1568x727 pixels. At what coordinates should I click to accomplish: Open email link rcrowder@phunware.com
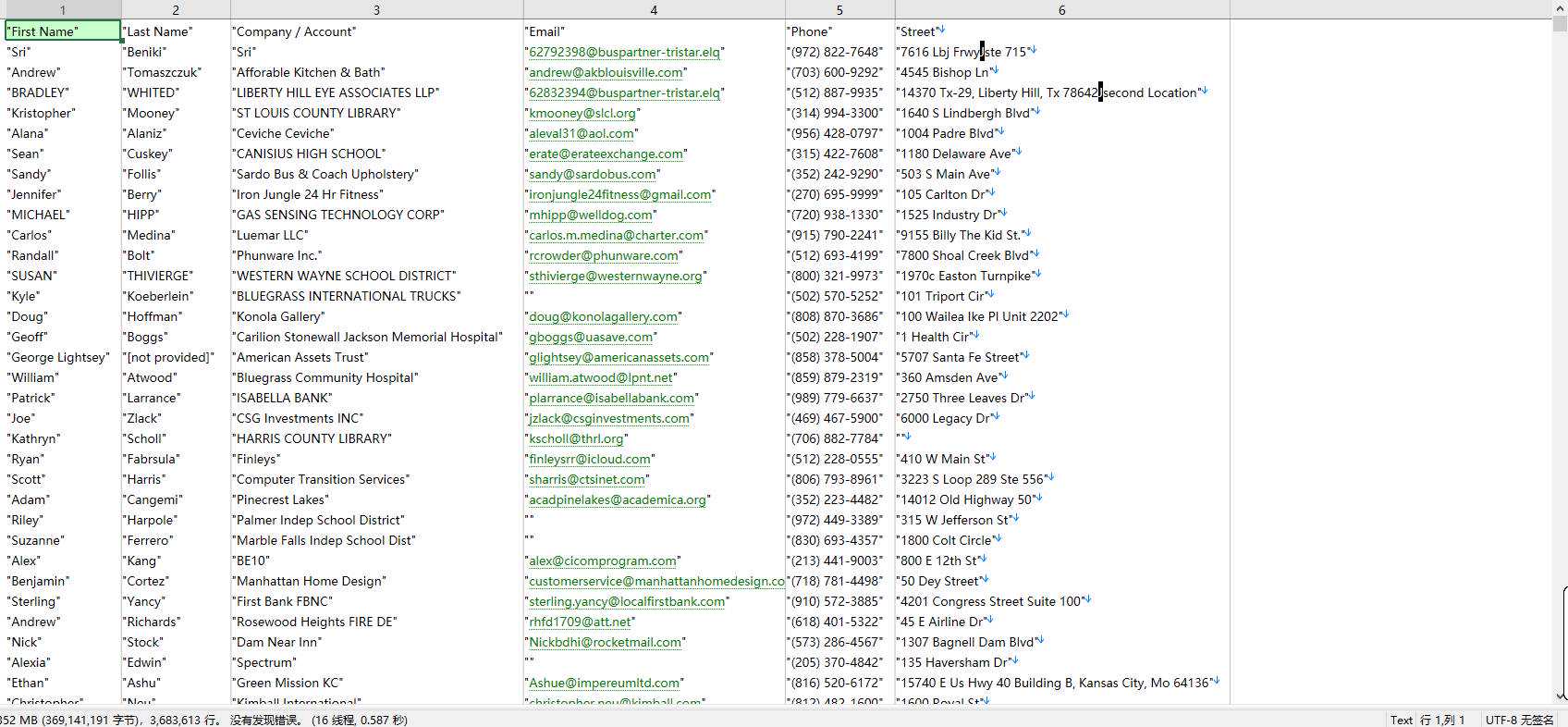[x=604, y=255]
